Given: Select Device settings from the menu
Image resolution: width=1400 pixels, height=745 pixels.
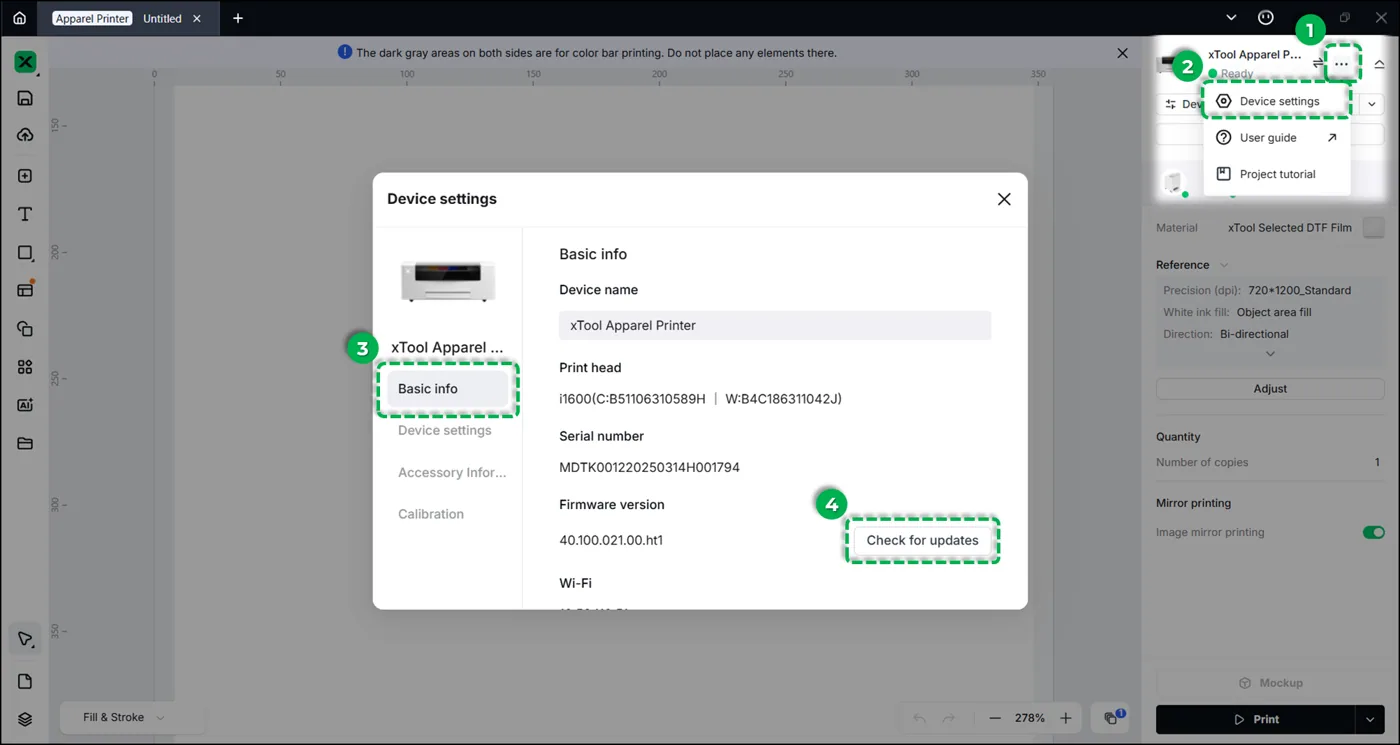Looking at the screenshot, I should click(x=1277, y=101).
